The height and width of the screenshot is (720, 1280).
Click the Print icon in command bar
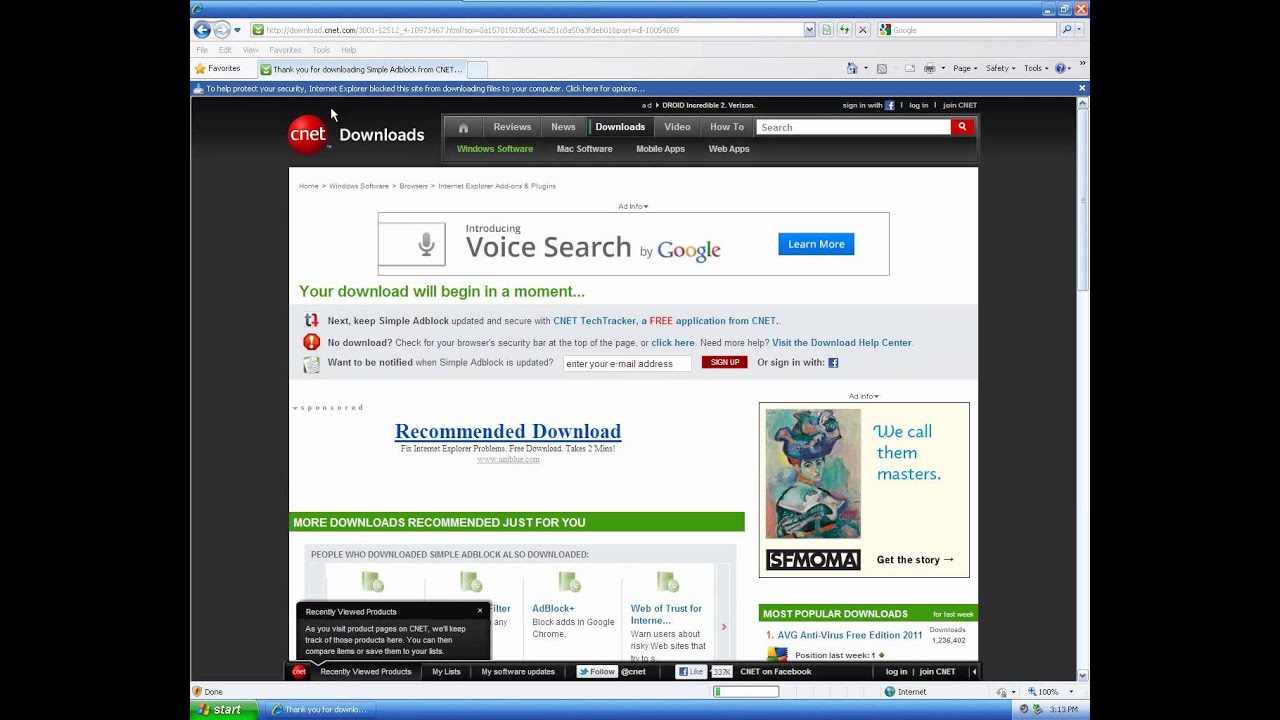pos(929,68)
